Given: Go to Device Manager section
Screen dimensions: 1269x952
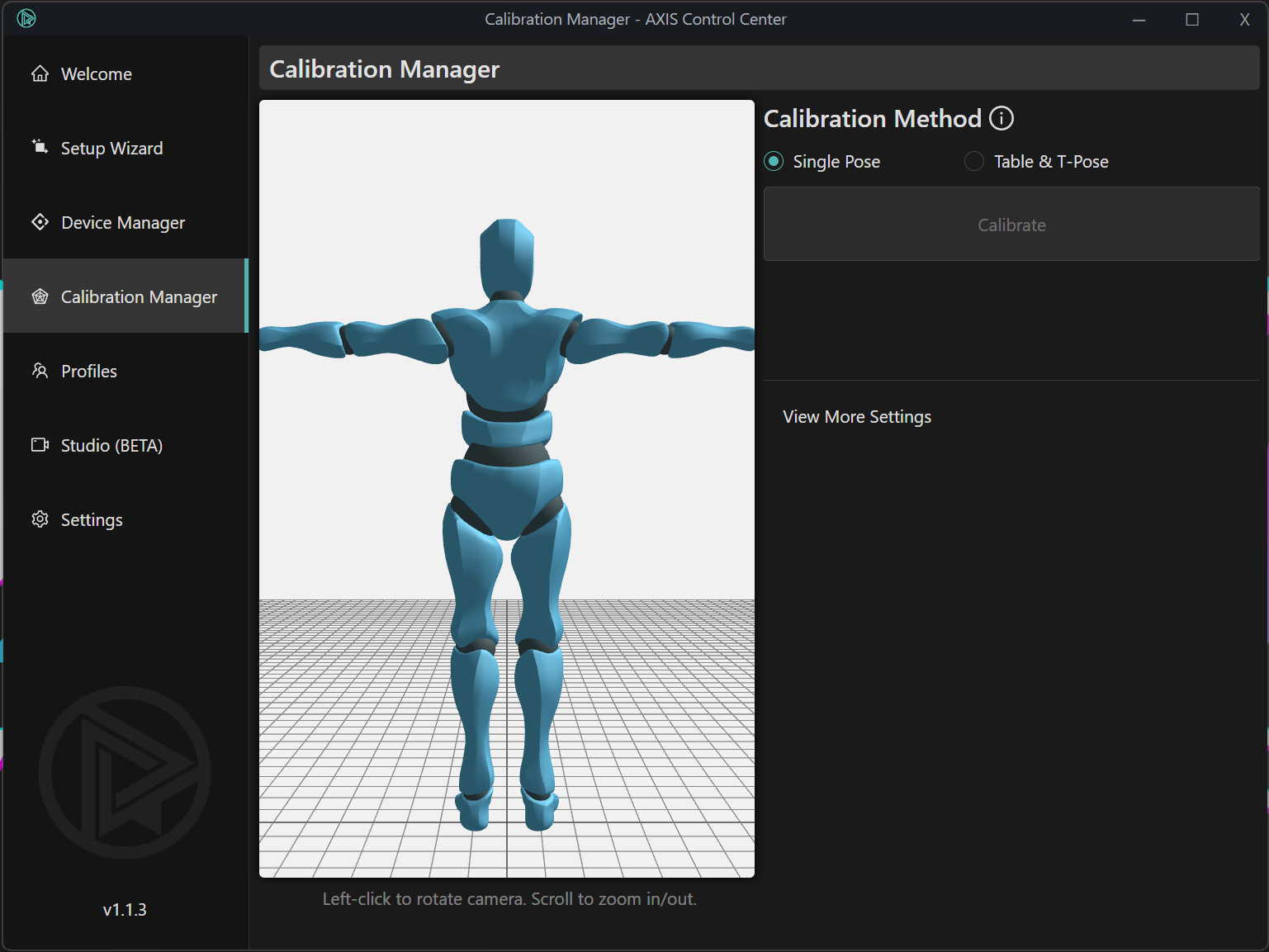Looking at the screenshot, I should point(123,223).
